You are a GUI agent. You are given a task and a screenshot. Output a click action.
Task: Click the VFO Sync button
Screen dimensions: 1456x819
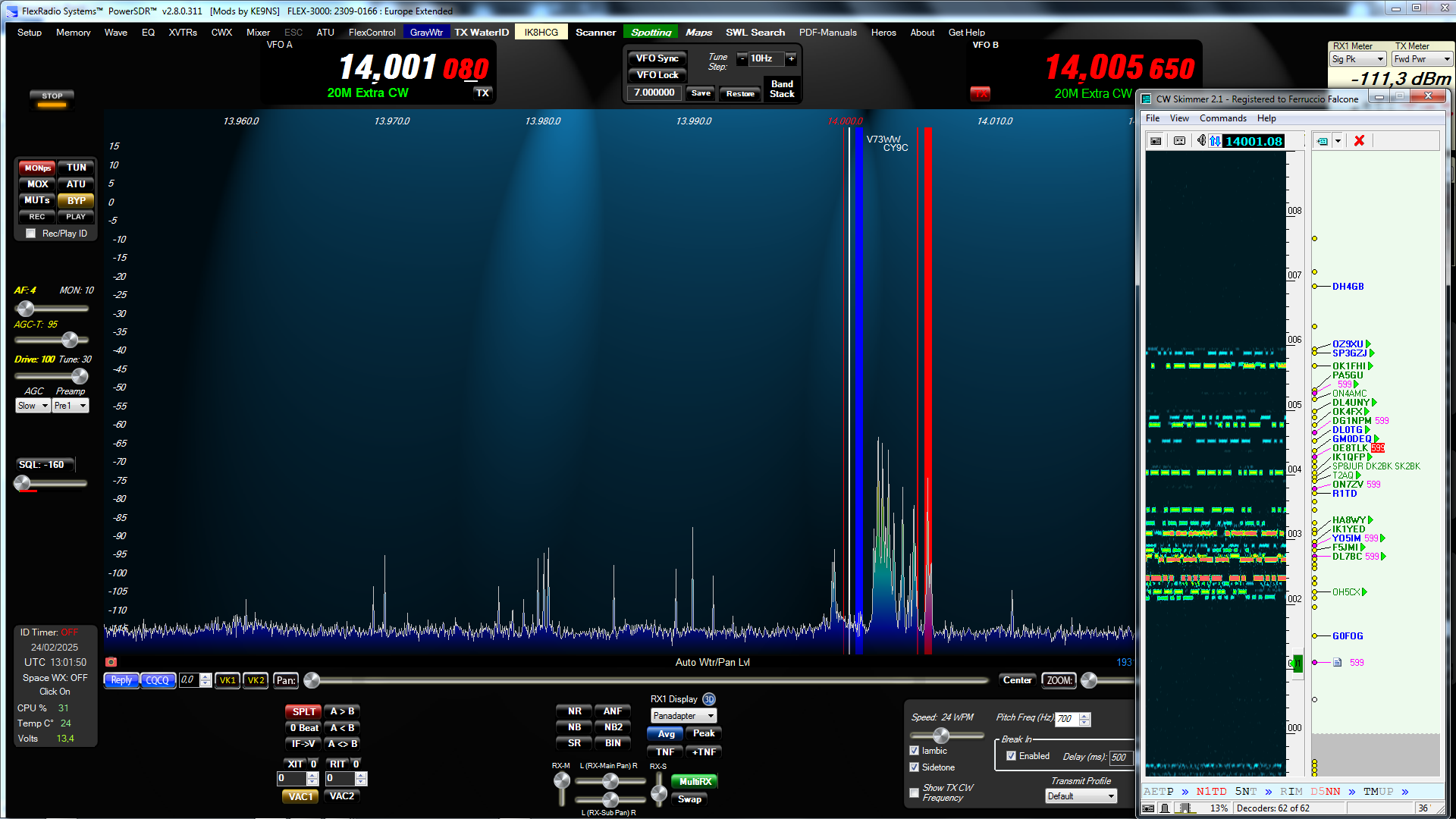pyautogui.click(x=657, y=58)
